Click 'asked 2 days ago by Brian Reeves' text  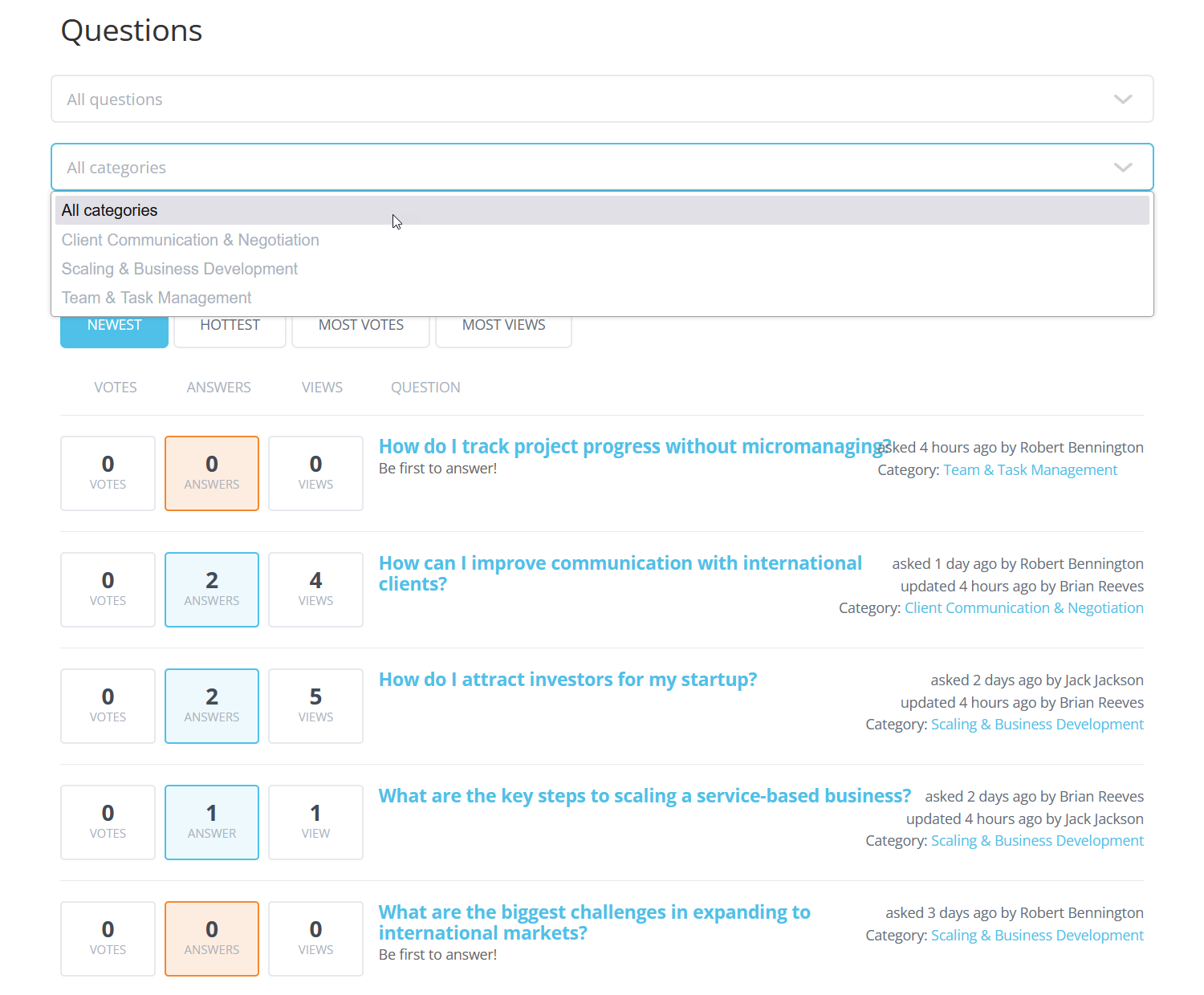(1035, 797)
